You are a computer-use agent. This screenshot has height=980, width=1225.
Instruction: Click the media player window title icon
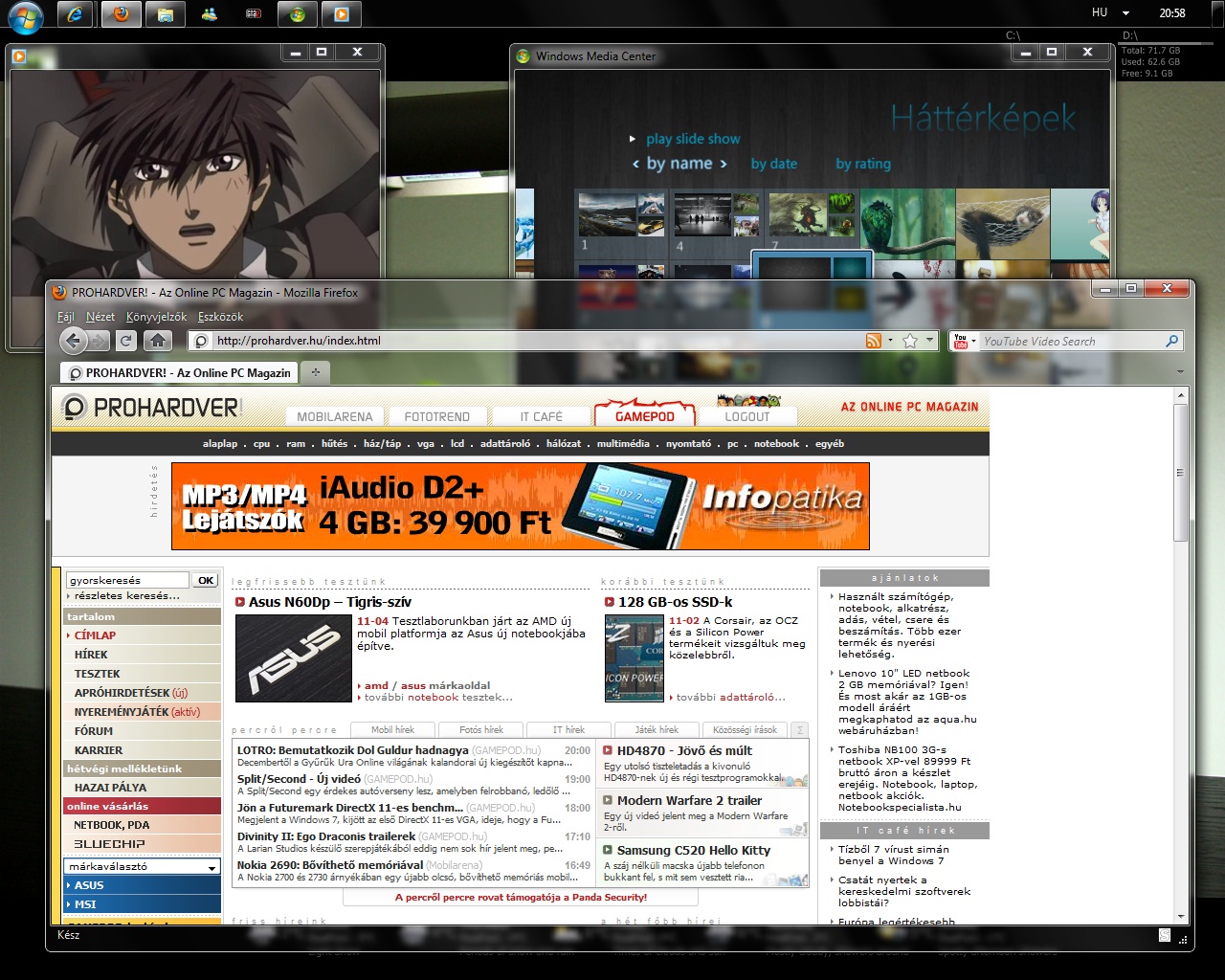pyautogui.click(x=18, y=56)
